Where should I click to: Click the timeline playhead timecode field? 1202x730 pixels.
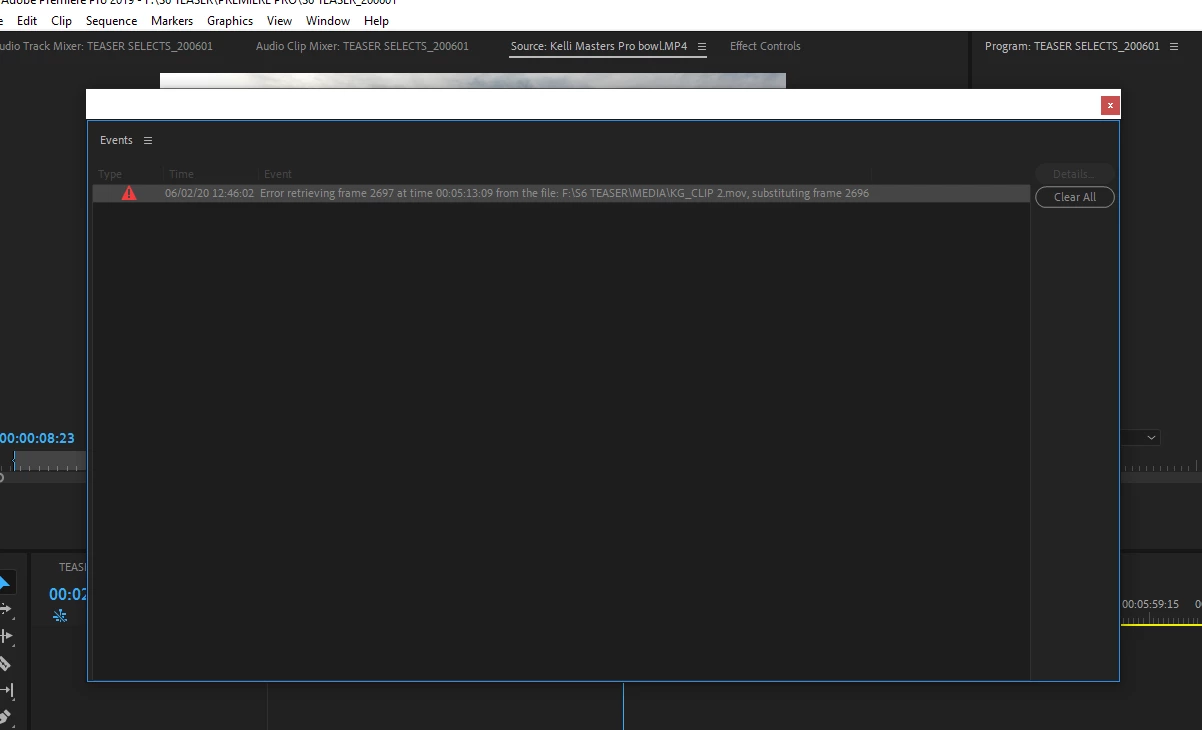(69, 594)
